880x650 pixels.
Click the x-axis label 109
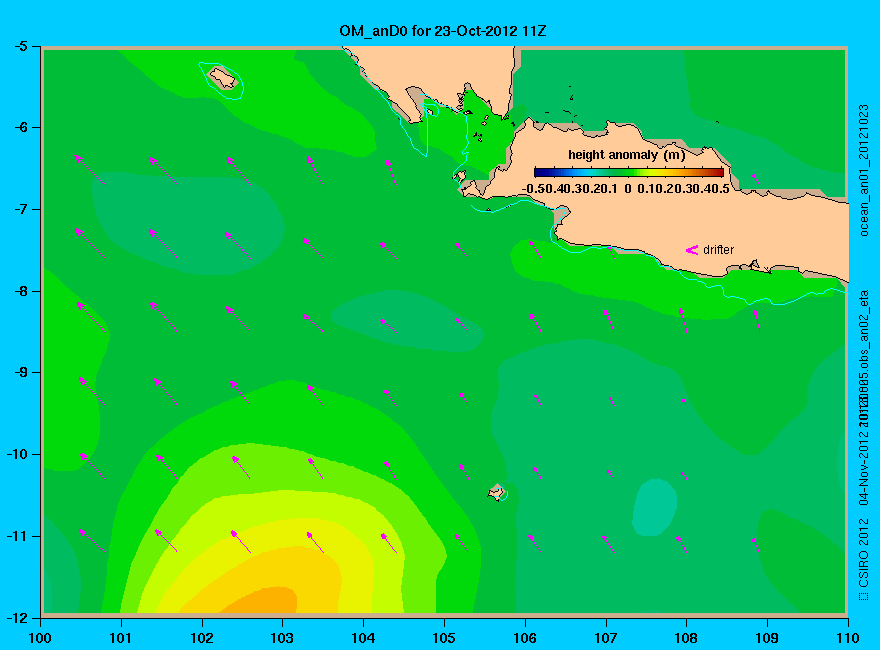point(767,638)
